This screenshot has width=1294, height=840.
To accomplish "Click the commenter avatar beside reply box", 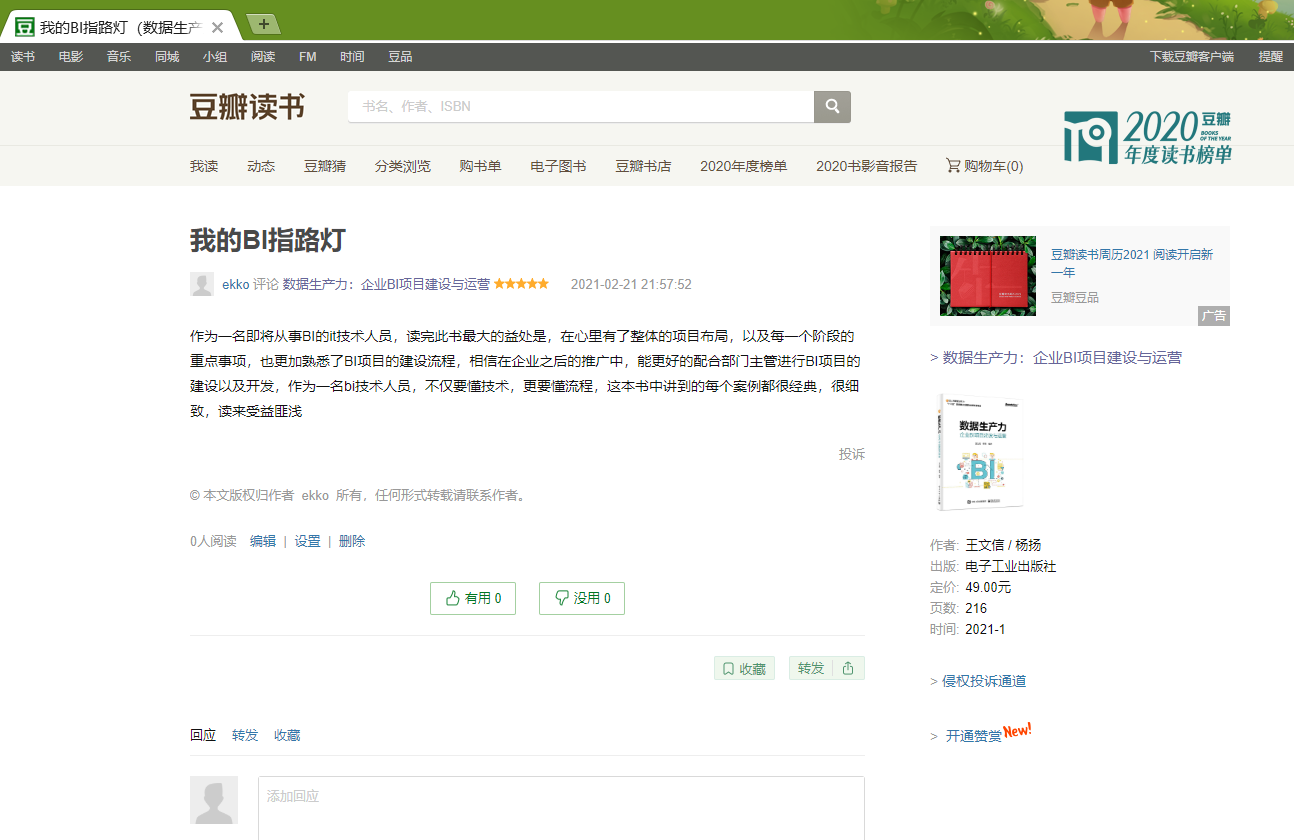I will click(x=214, y=800).
